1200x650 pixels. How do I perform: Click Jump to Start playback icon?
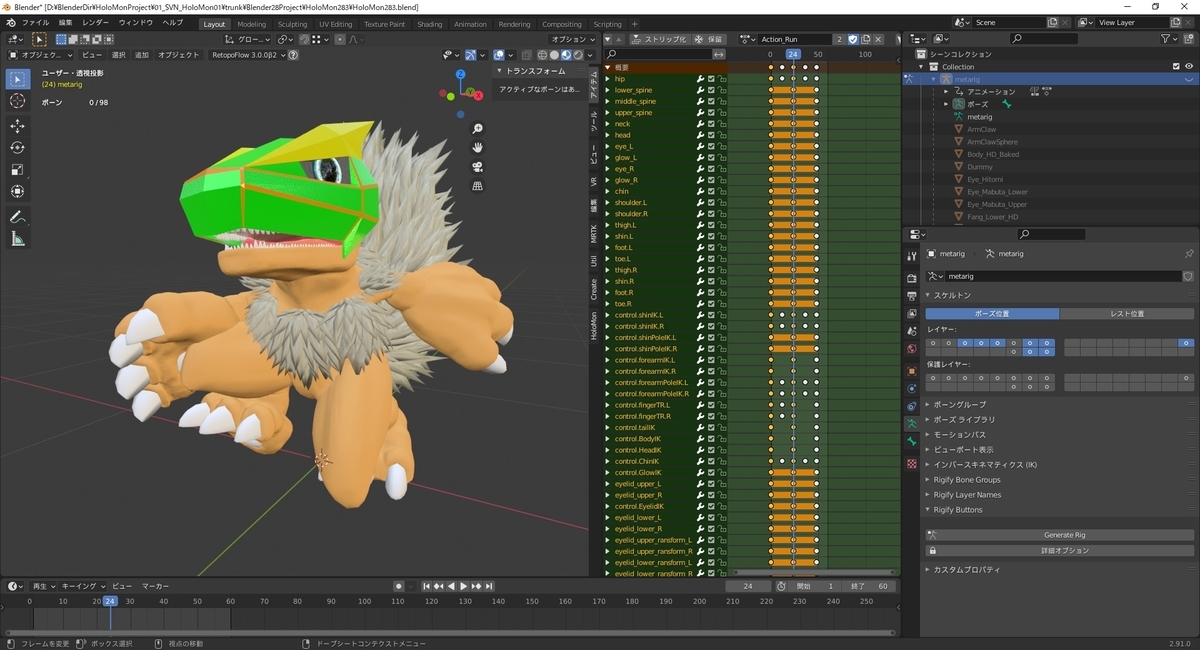427,586
